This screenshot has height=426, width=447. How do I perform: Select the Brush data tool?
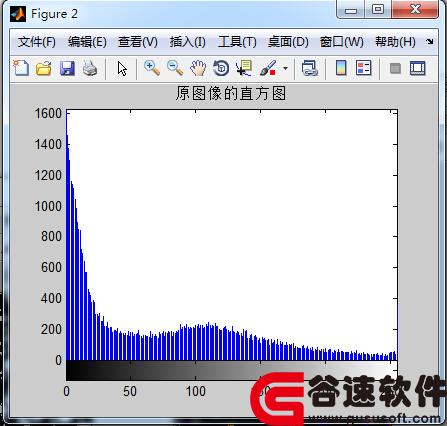268,68
